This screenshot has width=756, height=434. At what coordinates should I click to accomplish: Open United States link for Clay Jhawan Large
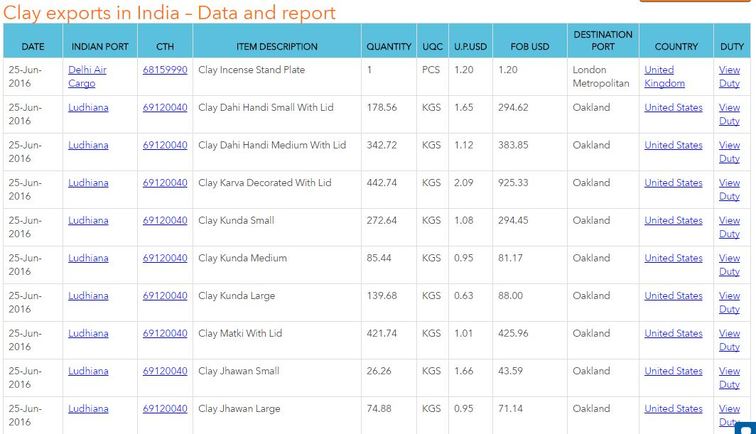(x=673, y=408)
